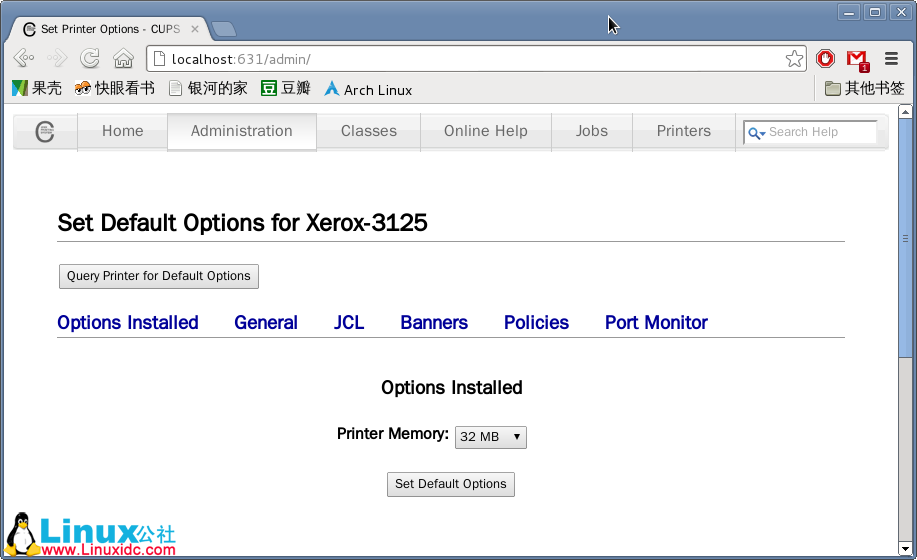Click the browser back arrow button
This screenshot has height=560, width=917.
(x=24, y=59)
